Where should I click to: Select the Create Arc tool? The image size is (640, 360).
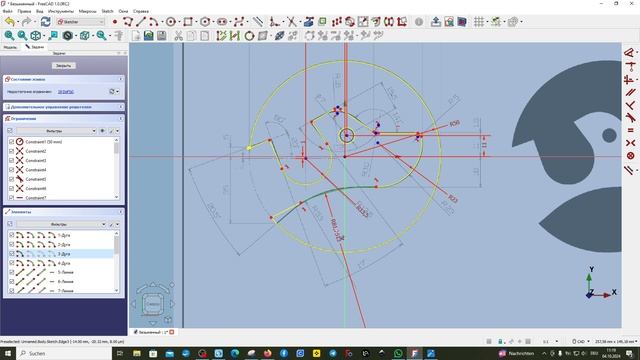point(153,22)
